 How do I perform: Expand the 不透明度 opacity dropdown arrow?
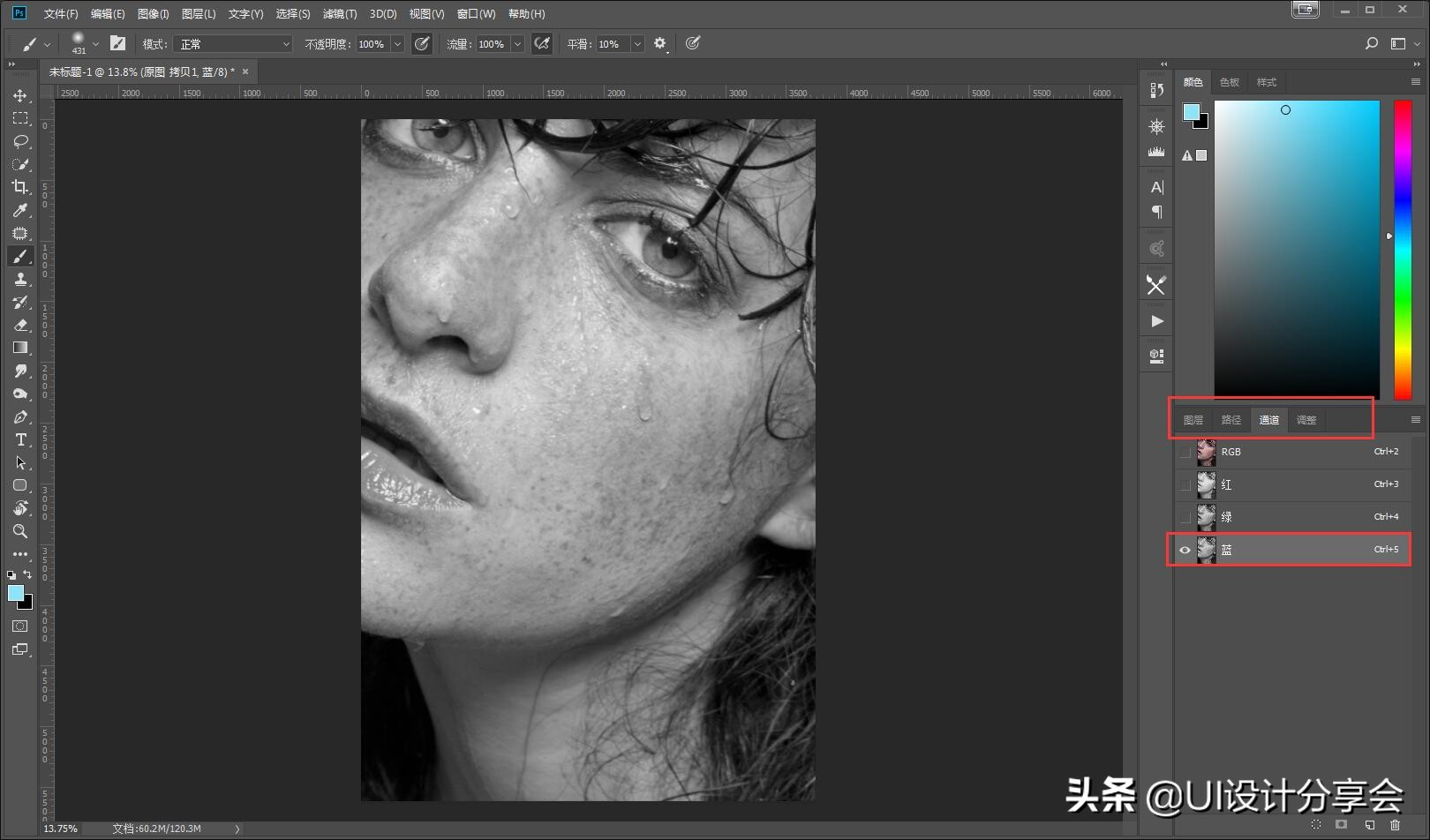point(397,44)
